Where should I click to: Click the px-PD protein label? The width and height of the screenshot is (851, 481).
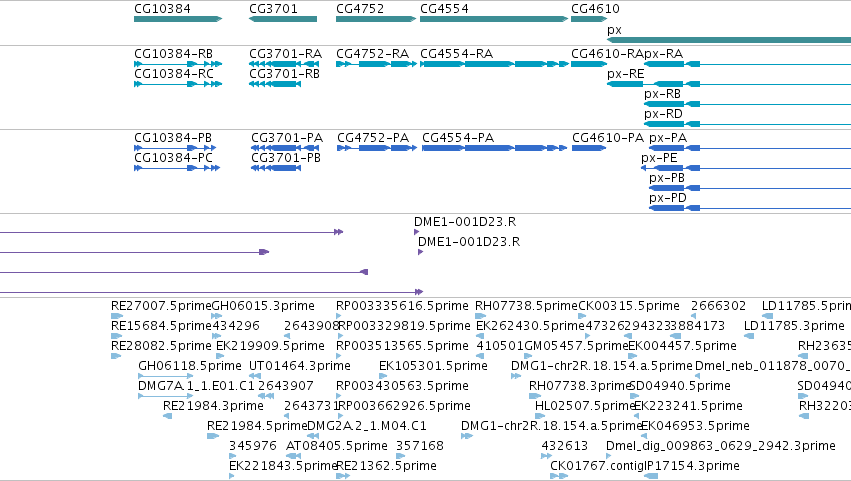(668, 198)
